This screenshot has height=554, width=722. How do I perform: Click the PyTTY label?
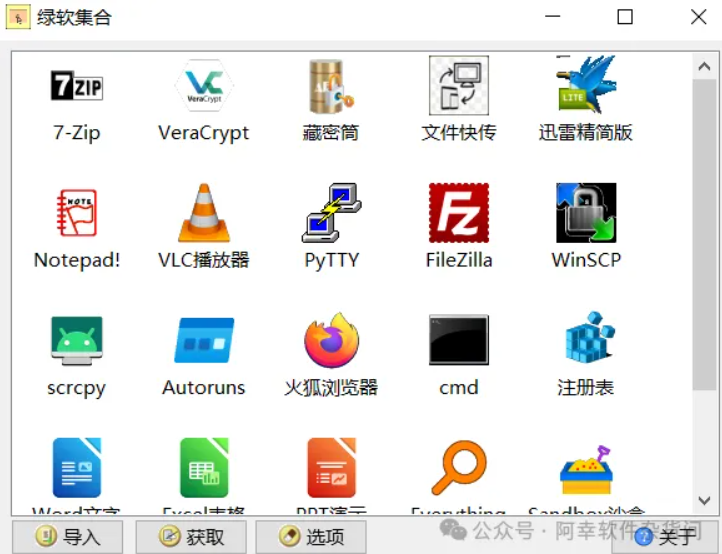point(332,261)
